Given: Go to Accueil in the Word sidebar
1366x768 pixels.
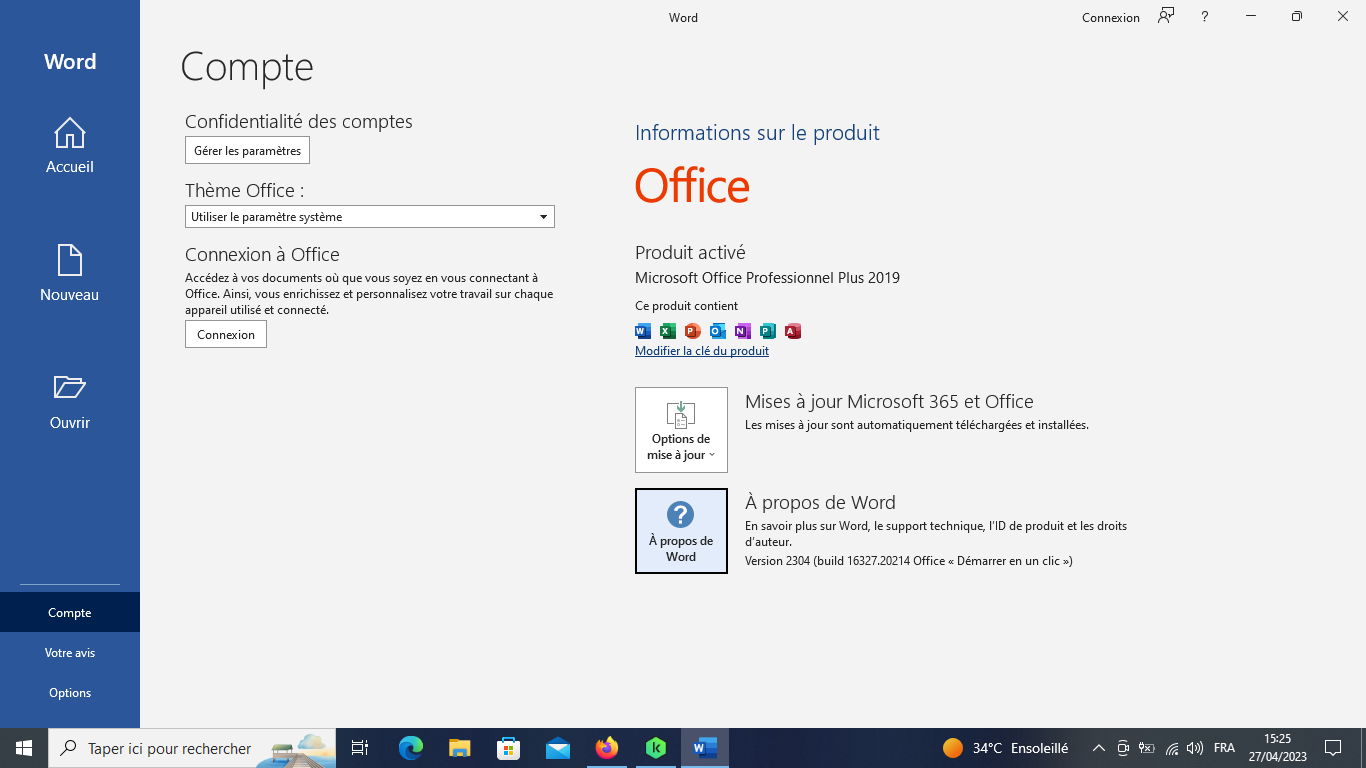Looking at the screenshot, I should tap(70, 146).
